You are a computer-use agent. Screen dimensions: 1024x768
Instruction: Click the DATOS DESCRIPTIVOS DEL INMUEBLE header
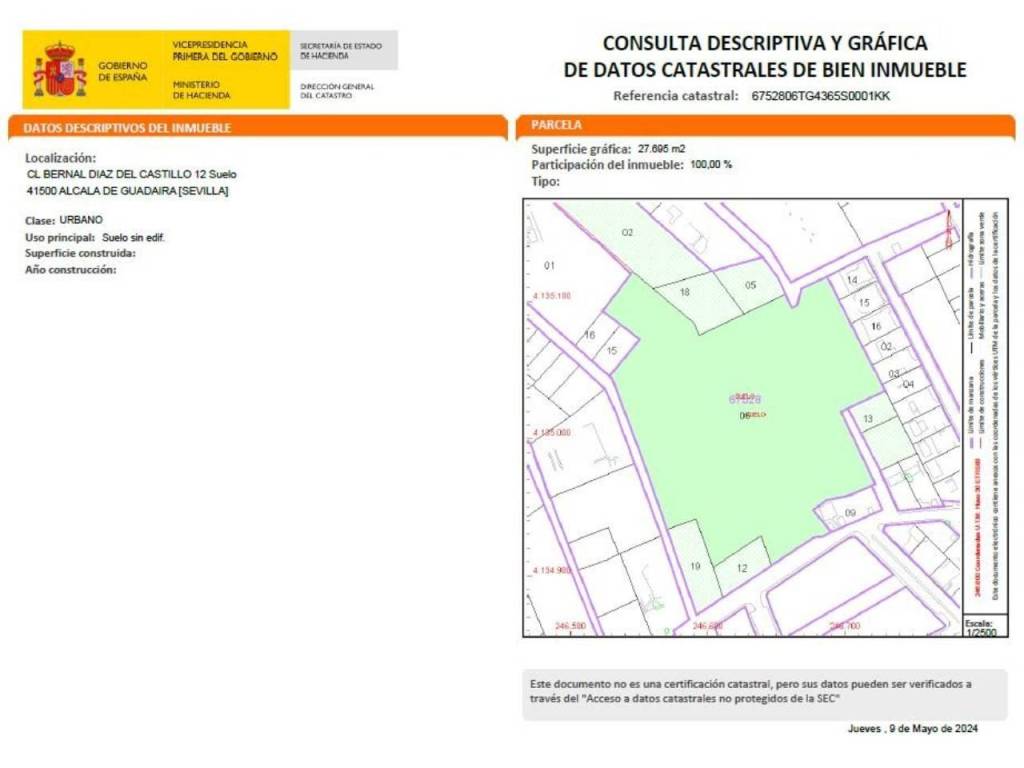pyautogui.click(x=128, y=128)
